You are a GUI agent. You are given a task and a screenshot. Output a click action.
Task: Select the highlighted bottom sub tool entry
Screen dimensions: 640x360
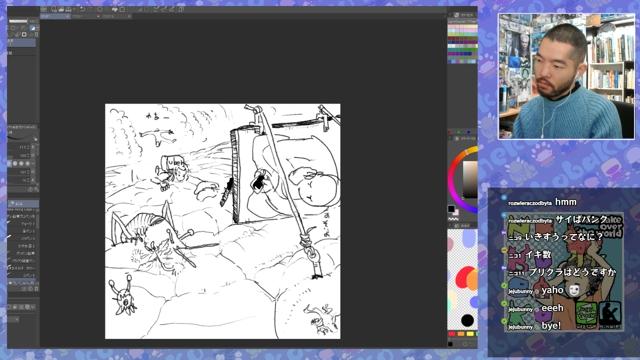(x=23, y=282)
